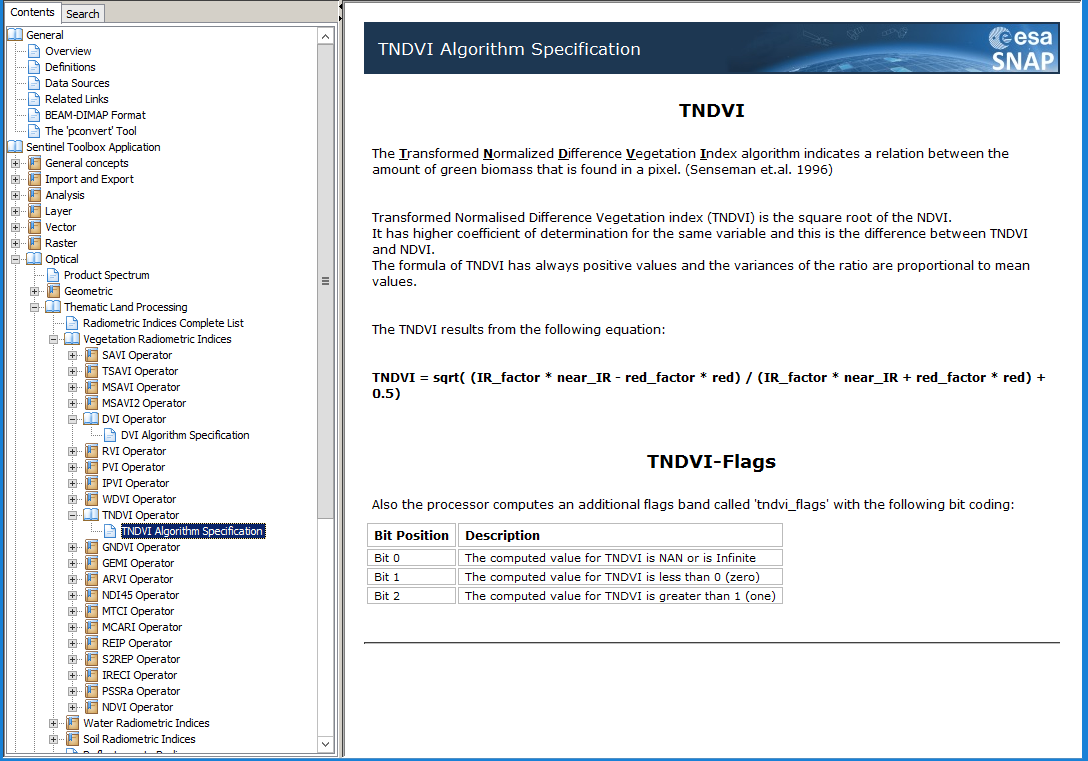Click the Data Sources page icon

coord(34,83)
